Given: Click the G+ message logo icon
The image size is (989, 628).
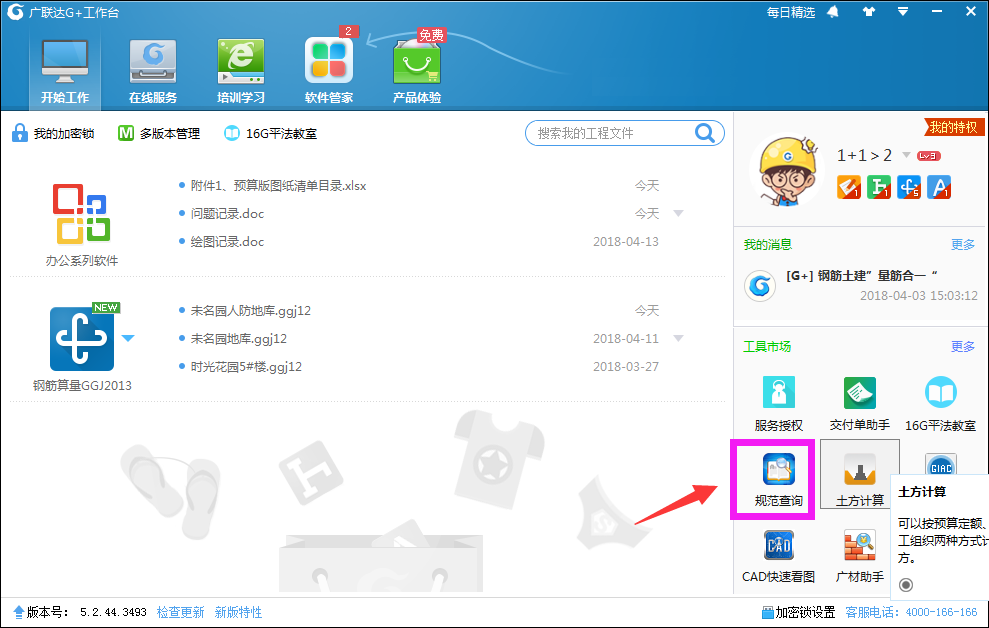Looking at the screenshot, I should click(x=760, y=286).
